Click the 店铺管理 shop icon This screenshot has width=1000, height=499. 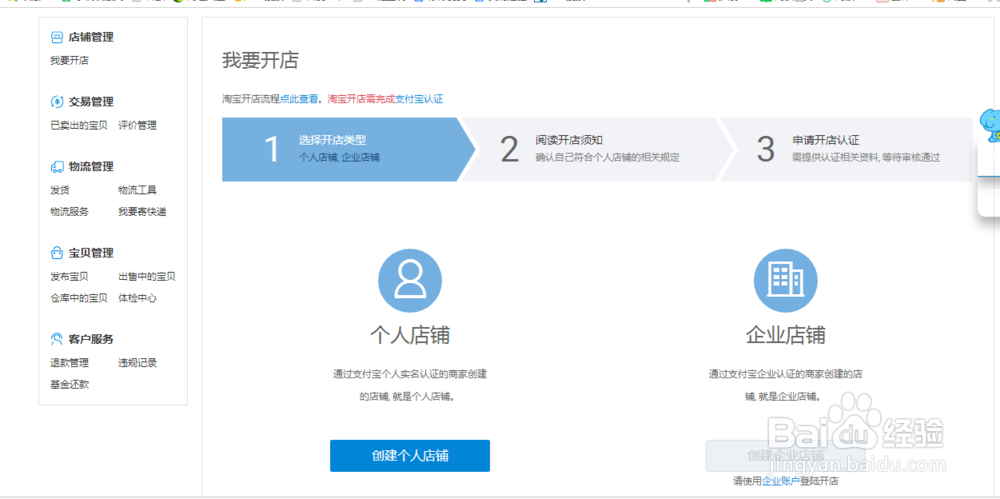click(x=57, y=38)
